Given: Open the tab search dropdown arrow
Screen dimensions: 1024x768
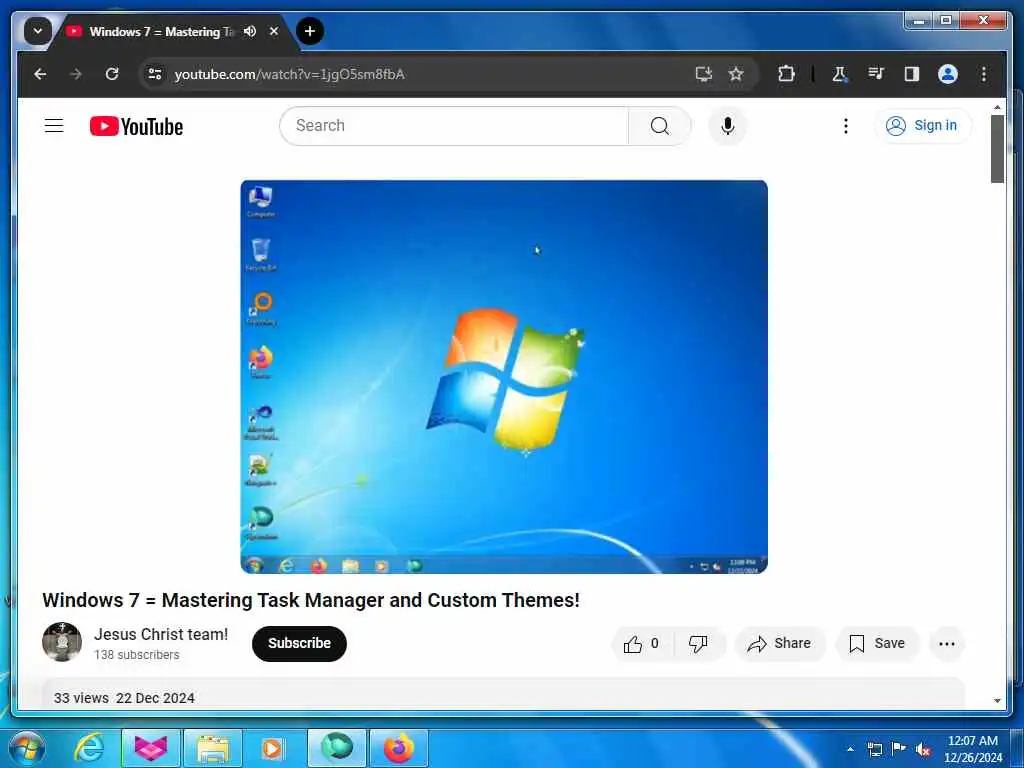Looking at the screenshot, I should point(38,31).
